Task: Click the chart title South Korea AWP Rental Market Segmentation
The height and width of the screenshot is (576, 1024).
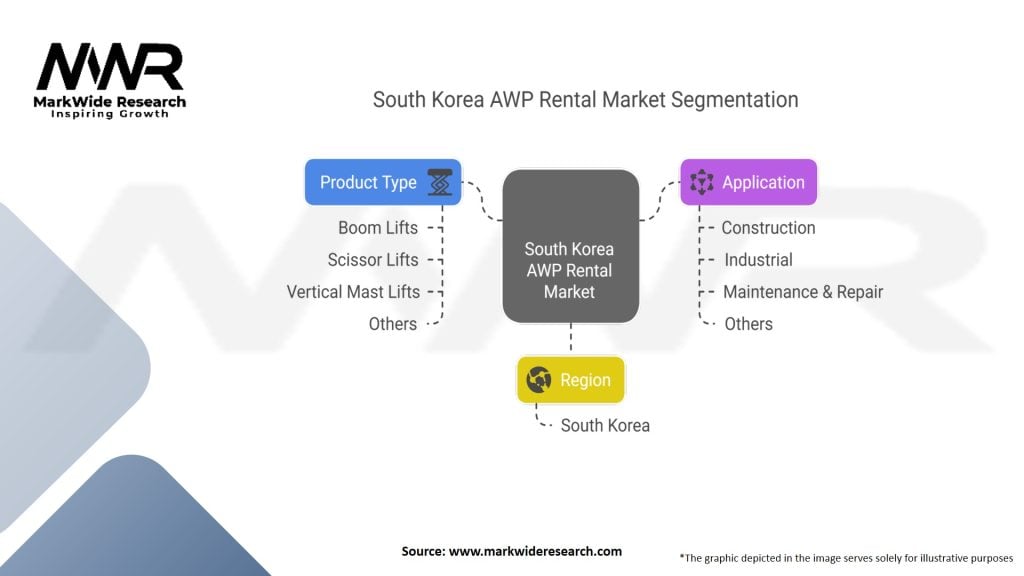Action: pos(585,100)
